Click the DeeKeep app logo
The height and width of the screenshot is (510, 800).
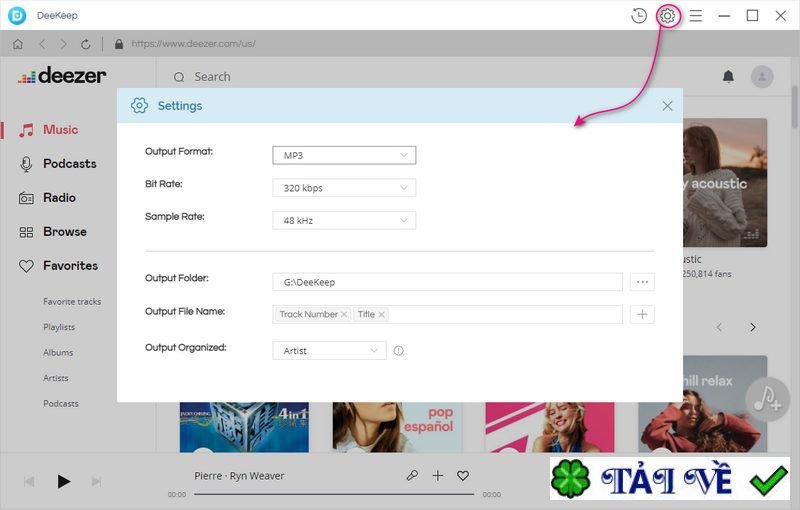click(17, 16)
